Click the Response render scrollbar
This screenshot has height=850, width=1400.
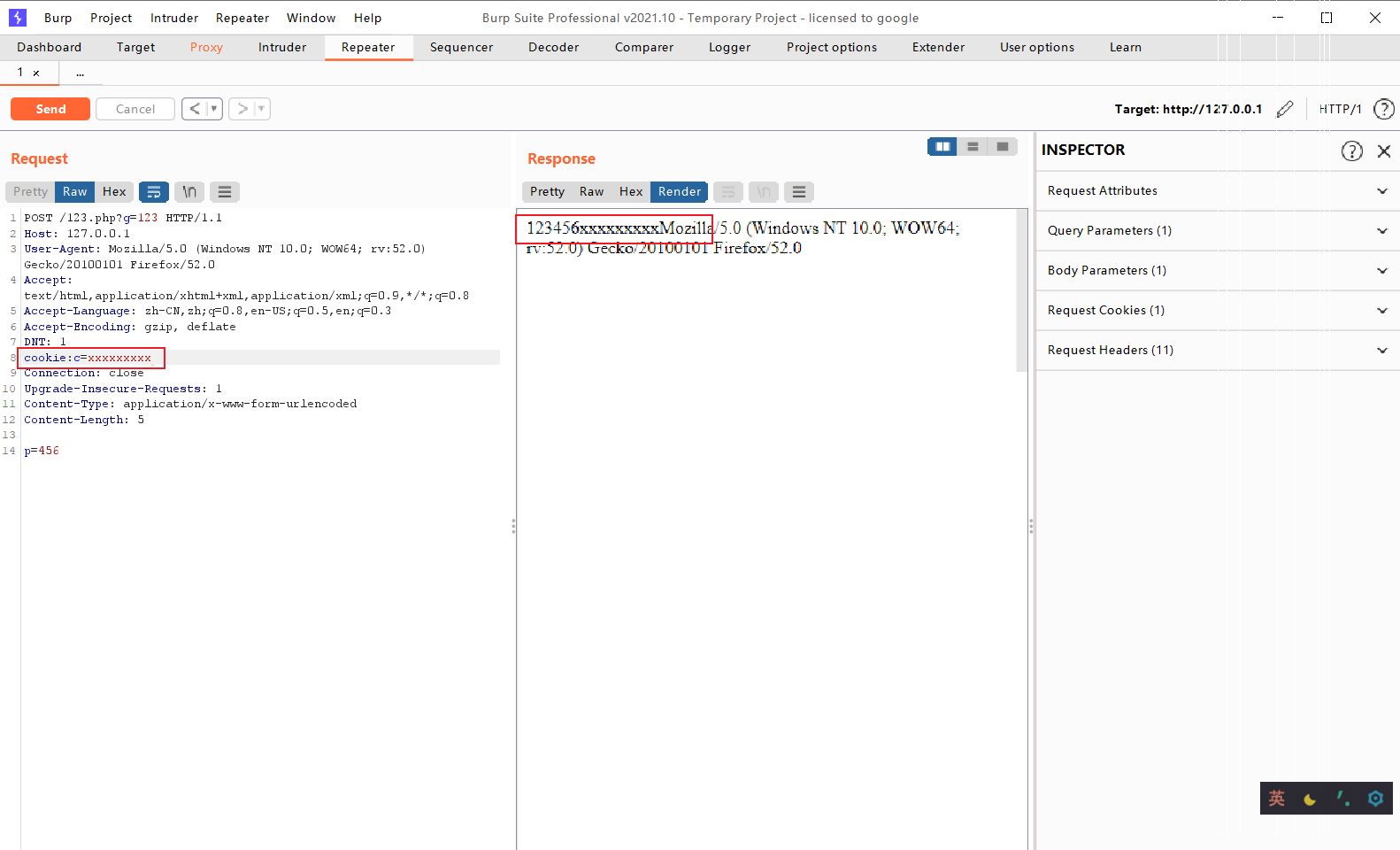(1022, 290)
